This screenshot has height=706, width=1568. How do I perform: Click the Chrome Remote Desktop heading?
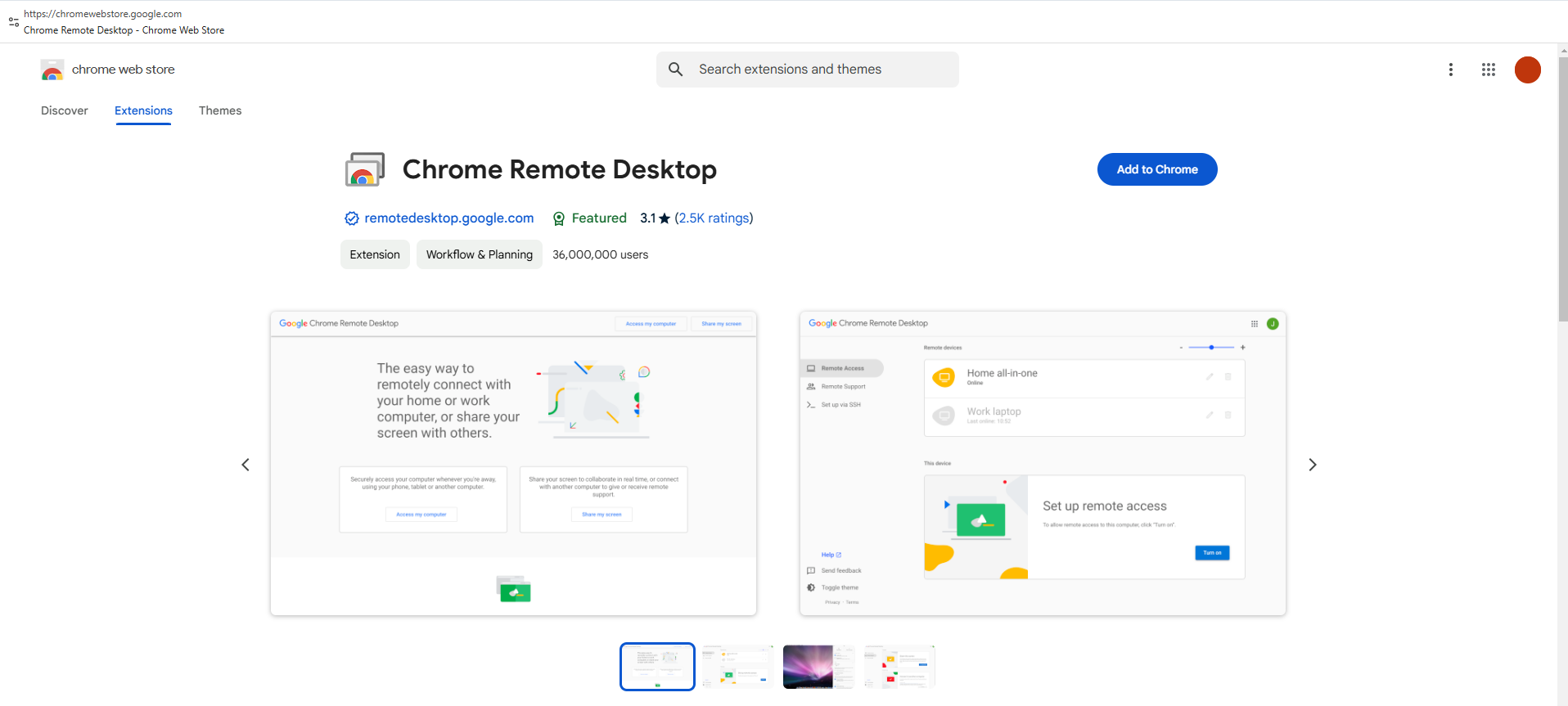[560, 169]
